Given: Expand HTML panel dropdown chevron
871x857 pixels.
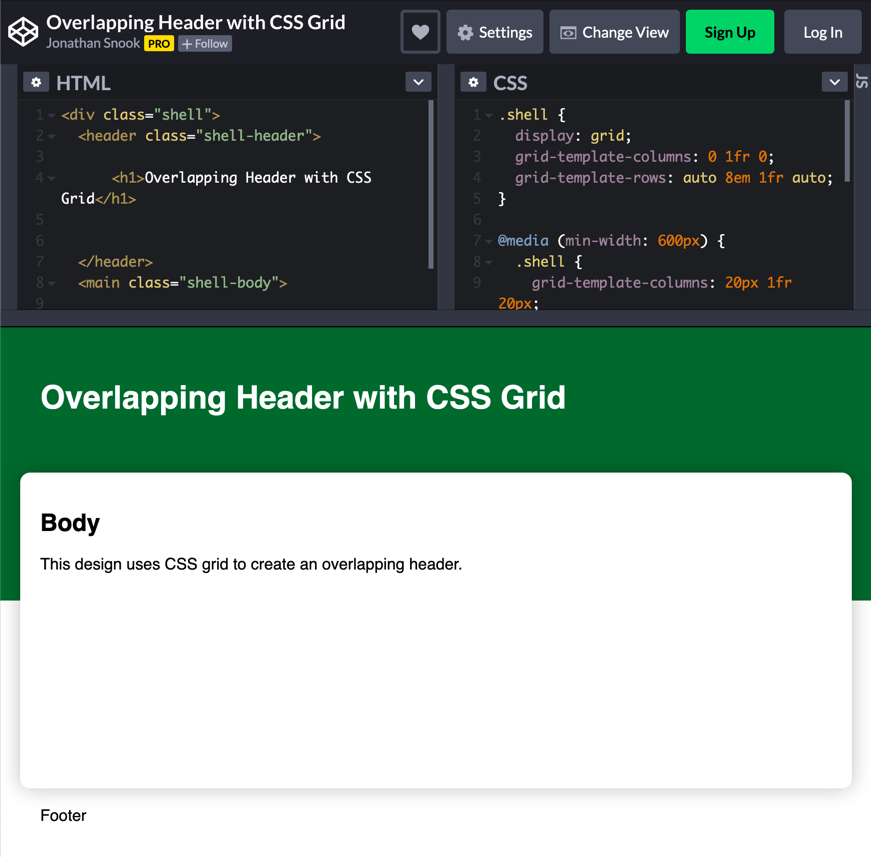Looking at the screenshot, I should tap(418, 82).
